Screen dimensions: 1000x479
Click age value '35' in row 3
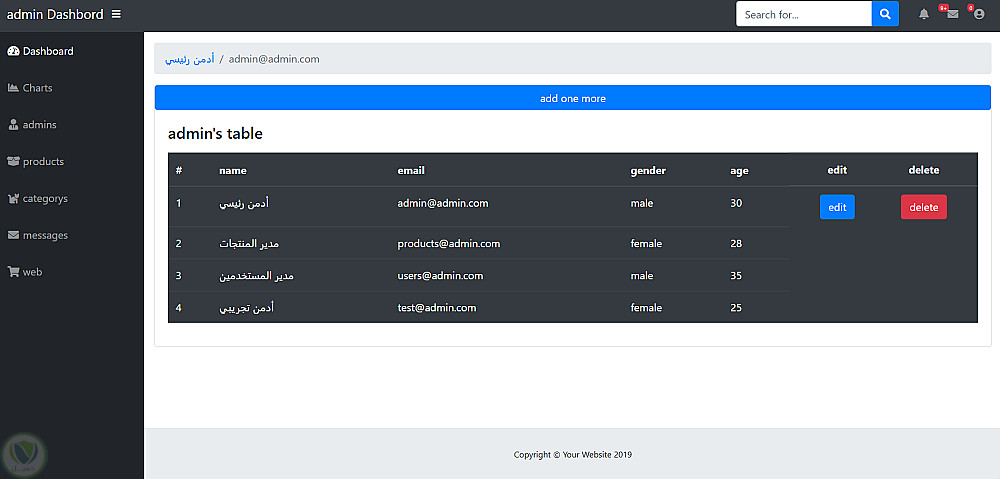click(736, 276)
